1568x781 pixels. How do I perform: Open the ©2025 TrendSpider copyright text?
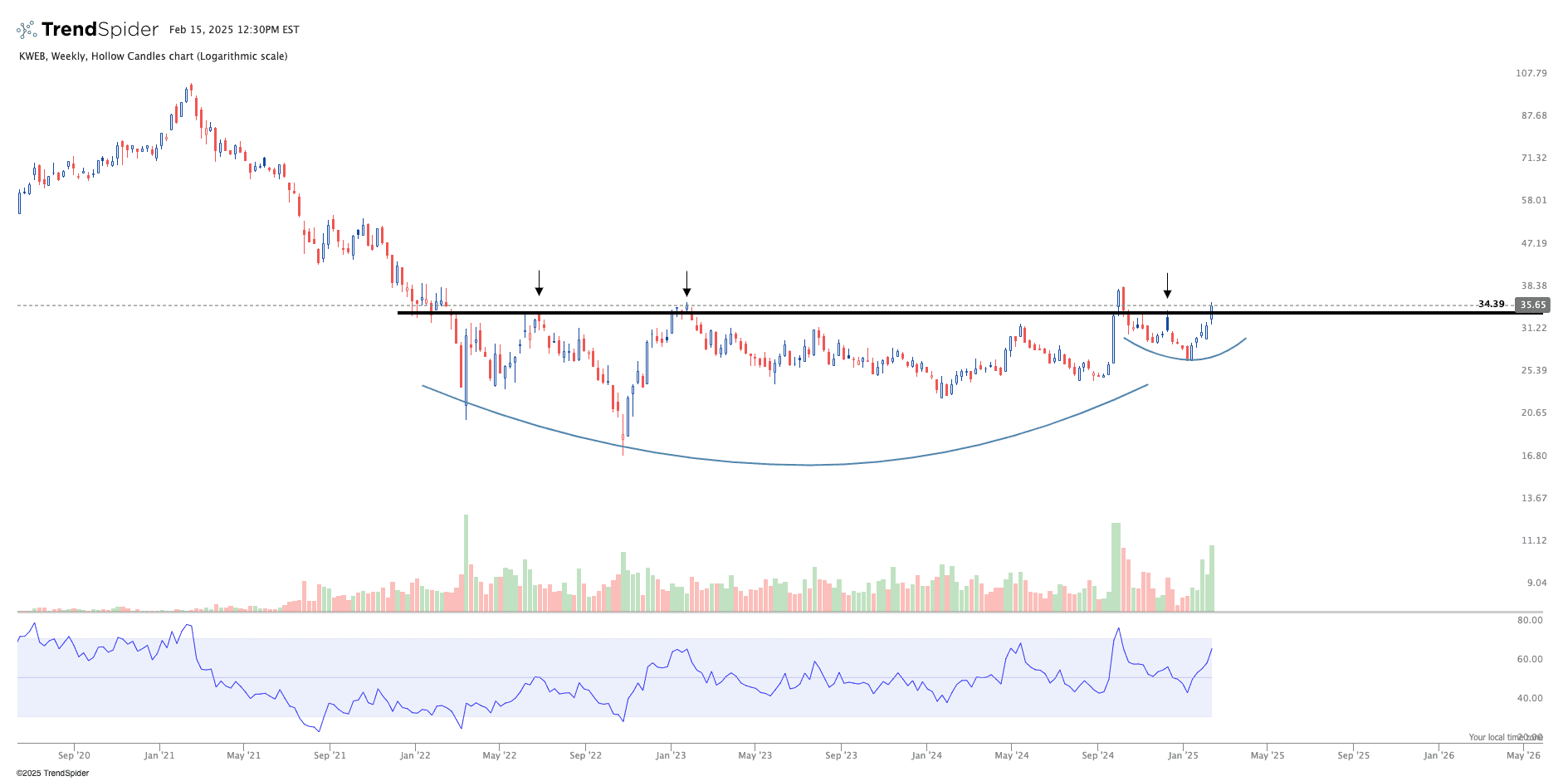tap(52, 773)
